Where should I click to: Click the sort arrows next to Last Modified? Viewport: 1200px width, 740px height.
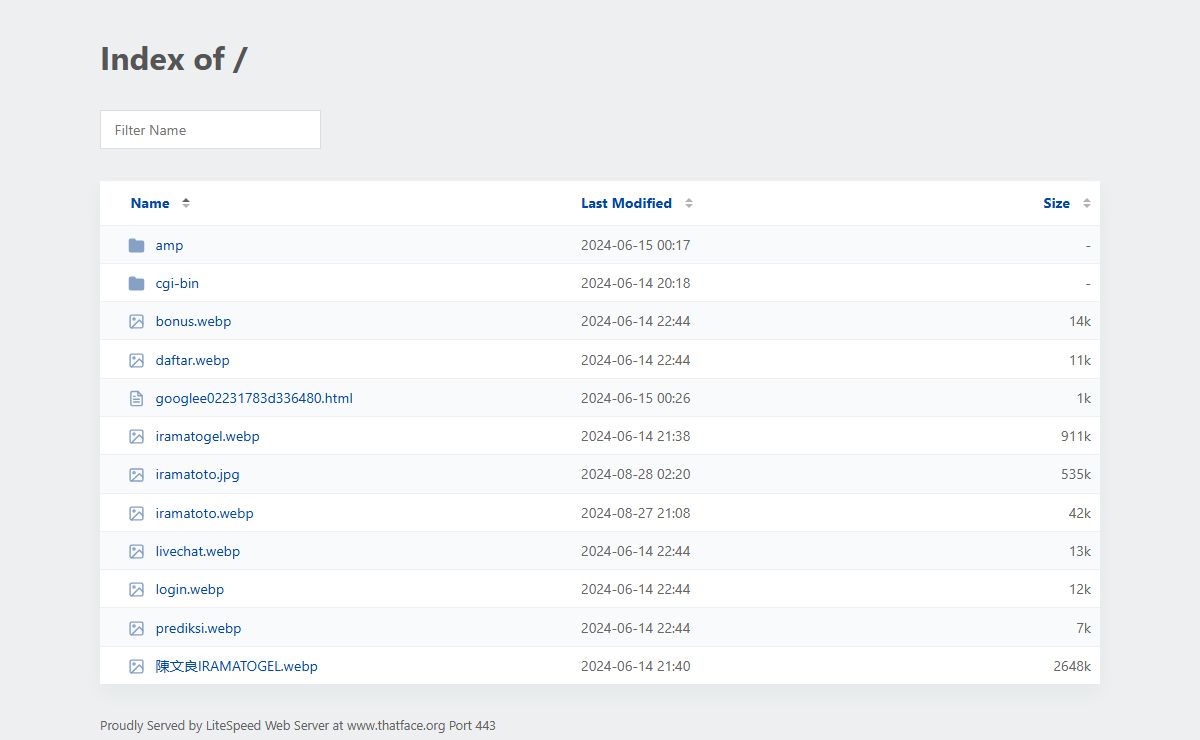pyautogui.click(x=689, y=203)
